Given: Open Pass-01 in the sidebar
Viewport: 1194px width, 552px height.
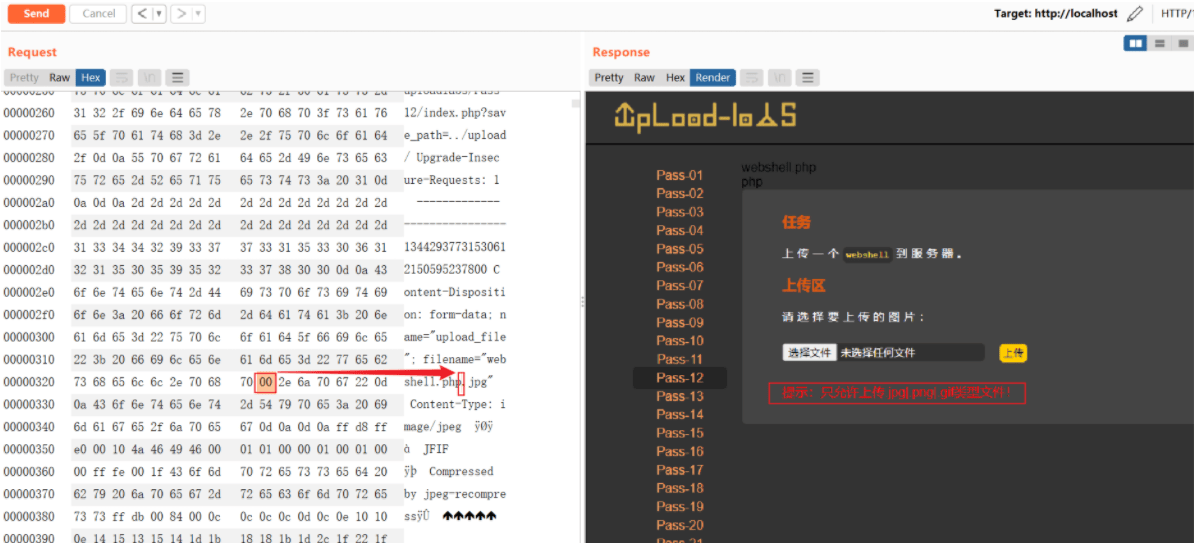Looking at the screenshot, I should [680, 175].
